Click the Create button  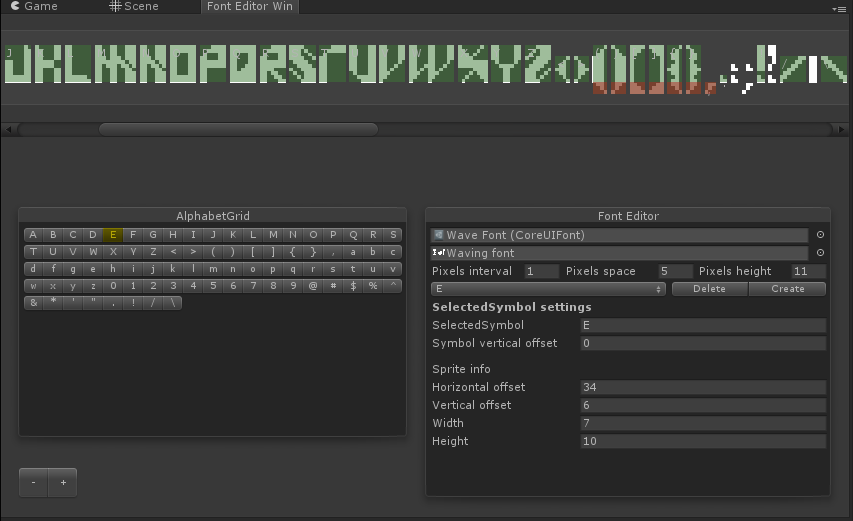point(787,289)
